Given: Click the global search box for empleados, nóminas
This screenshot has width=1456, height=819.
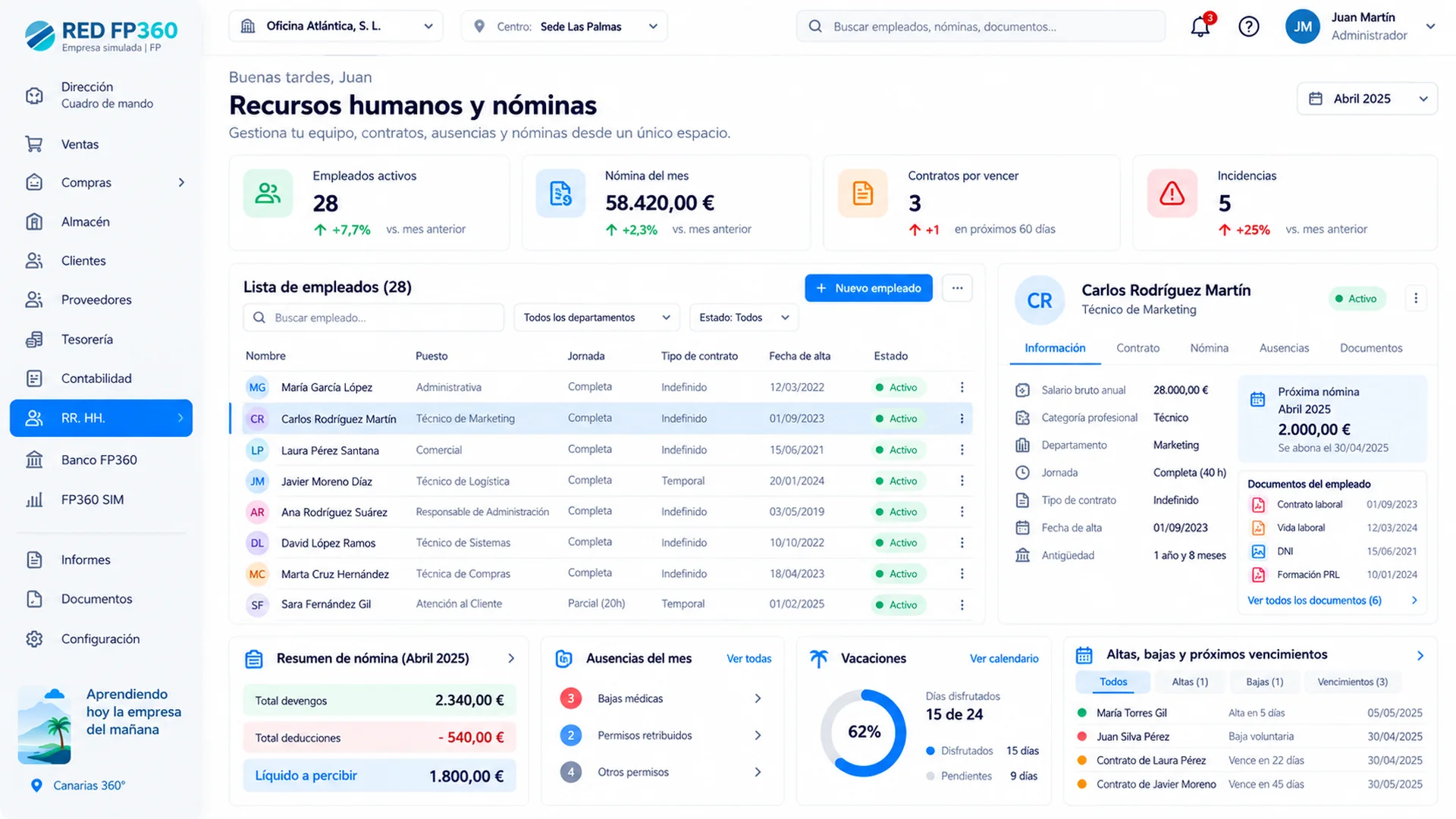Looking at the screenshot, I should pyautogui.click(x=981, y=27).
